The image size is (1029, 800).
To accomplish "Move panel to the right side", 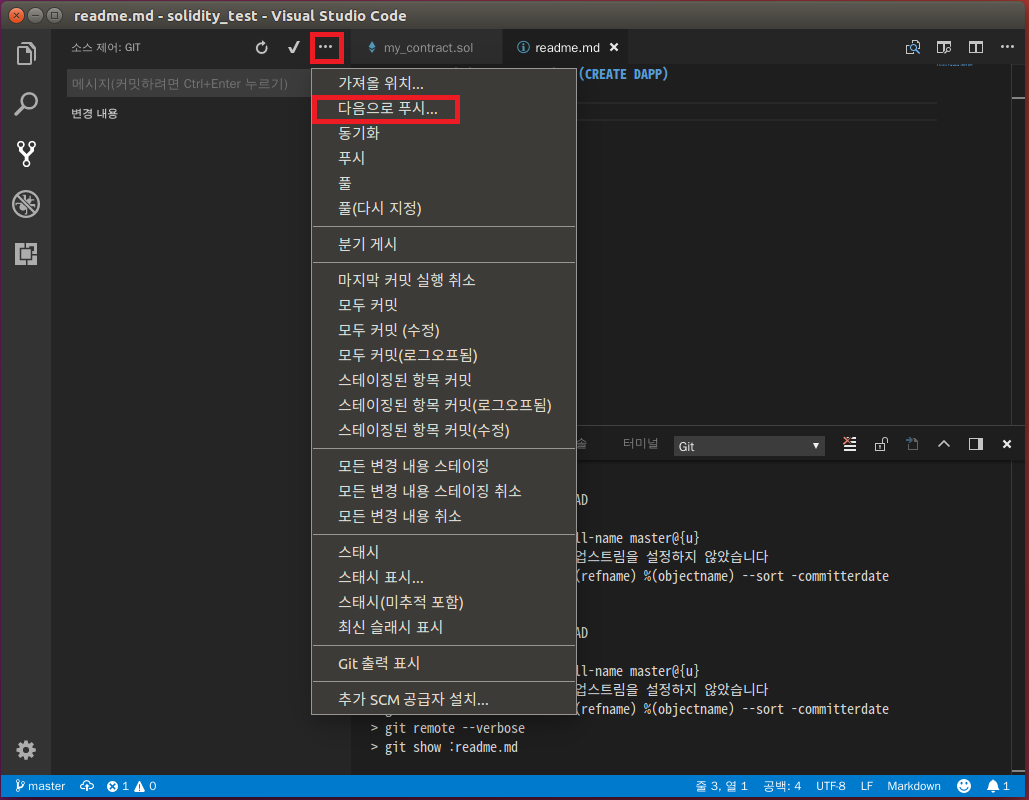I will click(x=976, y=444).
